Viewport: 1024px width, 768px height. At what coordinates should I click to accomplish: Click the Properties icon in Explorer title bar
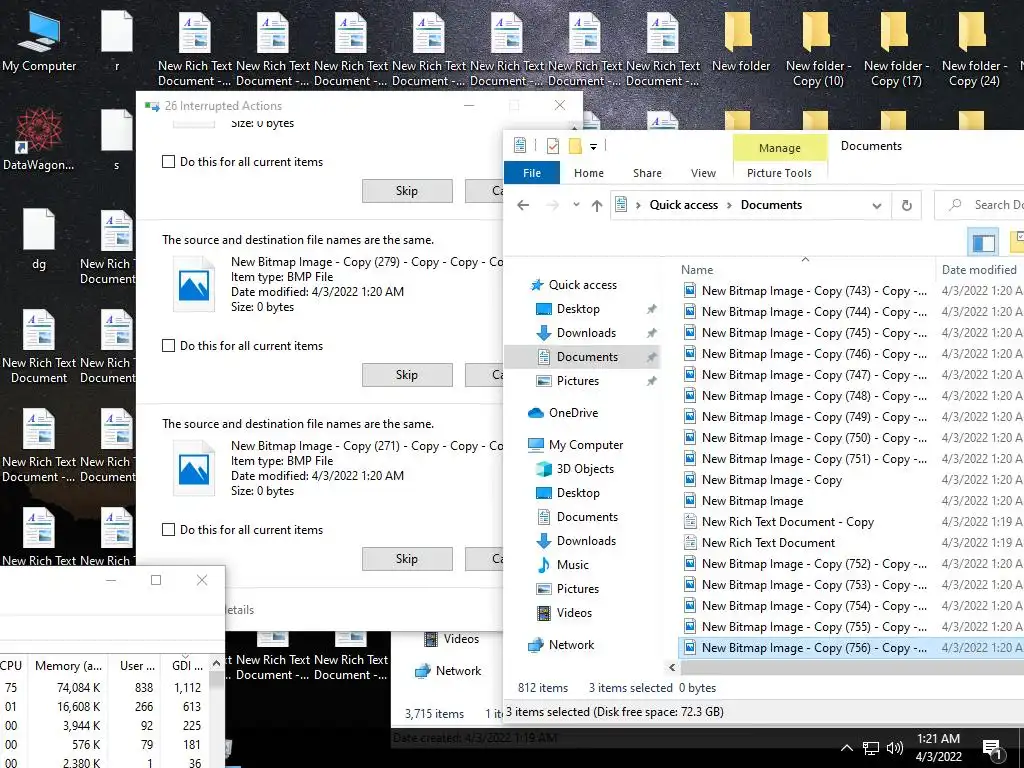[x=520, y=145]
